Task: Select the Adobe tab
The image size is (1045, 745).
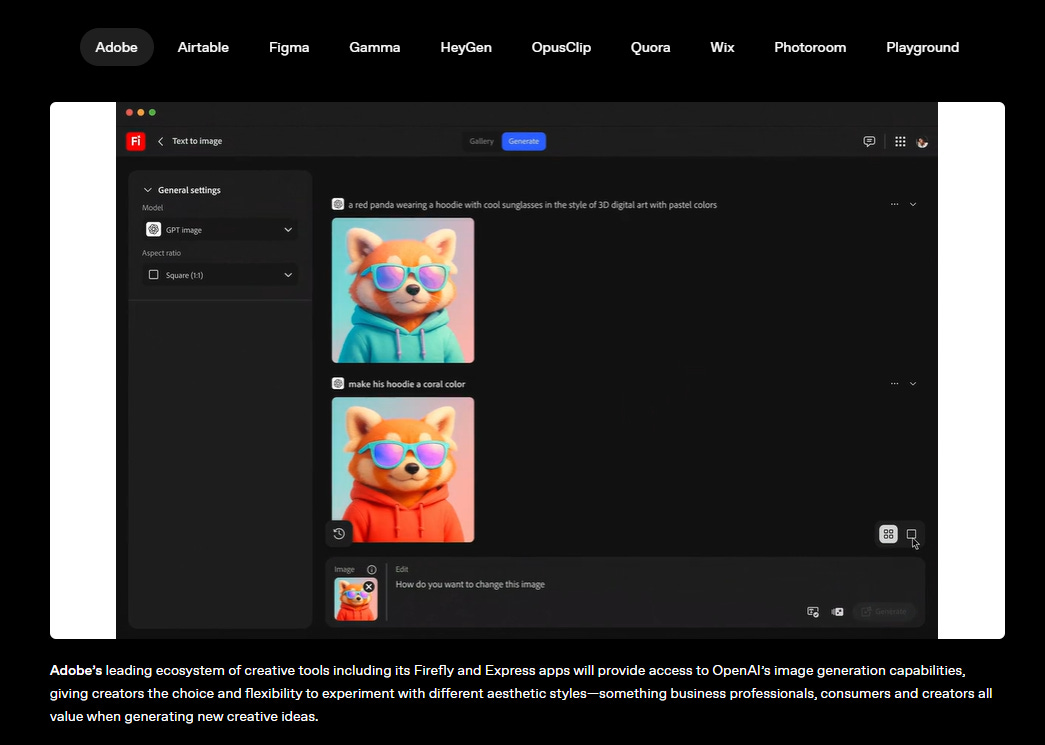Action: (x=117, y=47)
